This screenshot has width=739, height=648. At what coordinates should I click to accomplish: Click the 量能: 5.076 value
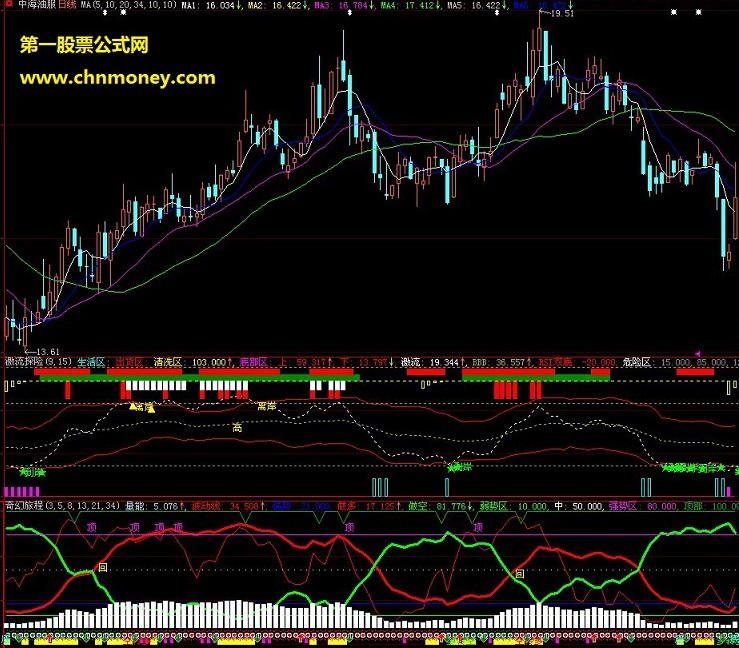pos(154,506)
